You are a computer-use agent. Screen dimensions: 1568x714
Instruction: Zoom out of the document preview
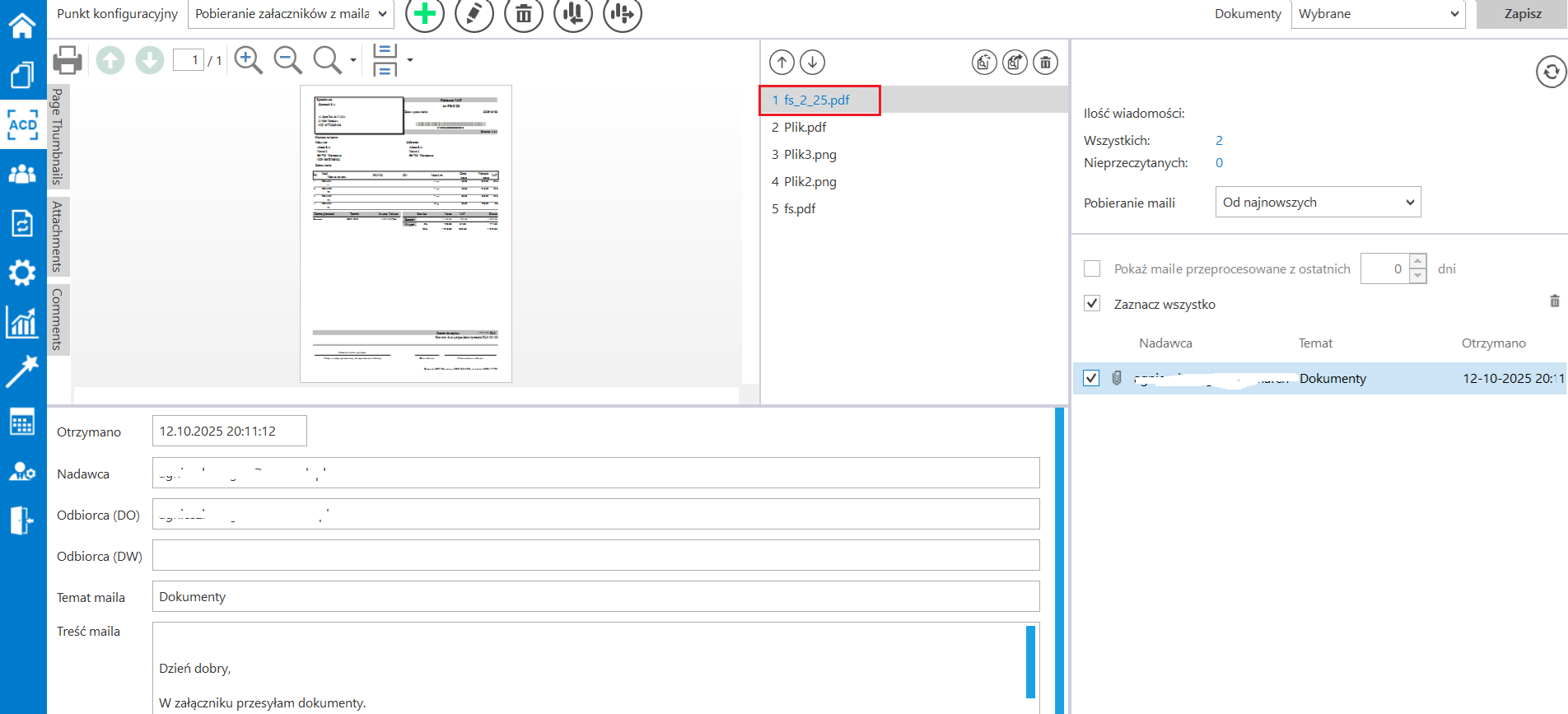coord(288,60)
